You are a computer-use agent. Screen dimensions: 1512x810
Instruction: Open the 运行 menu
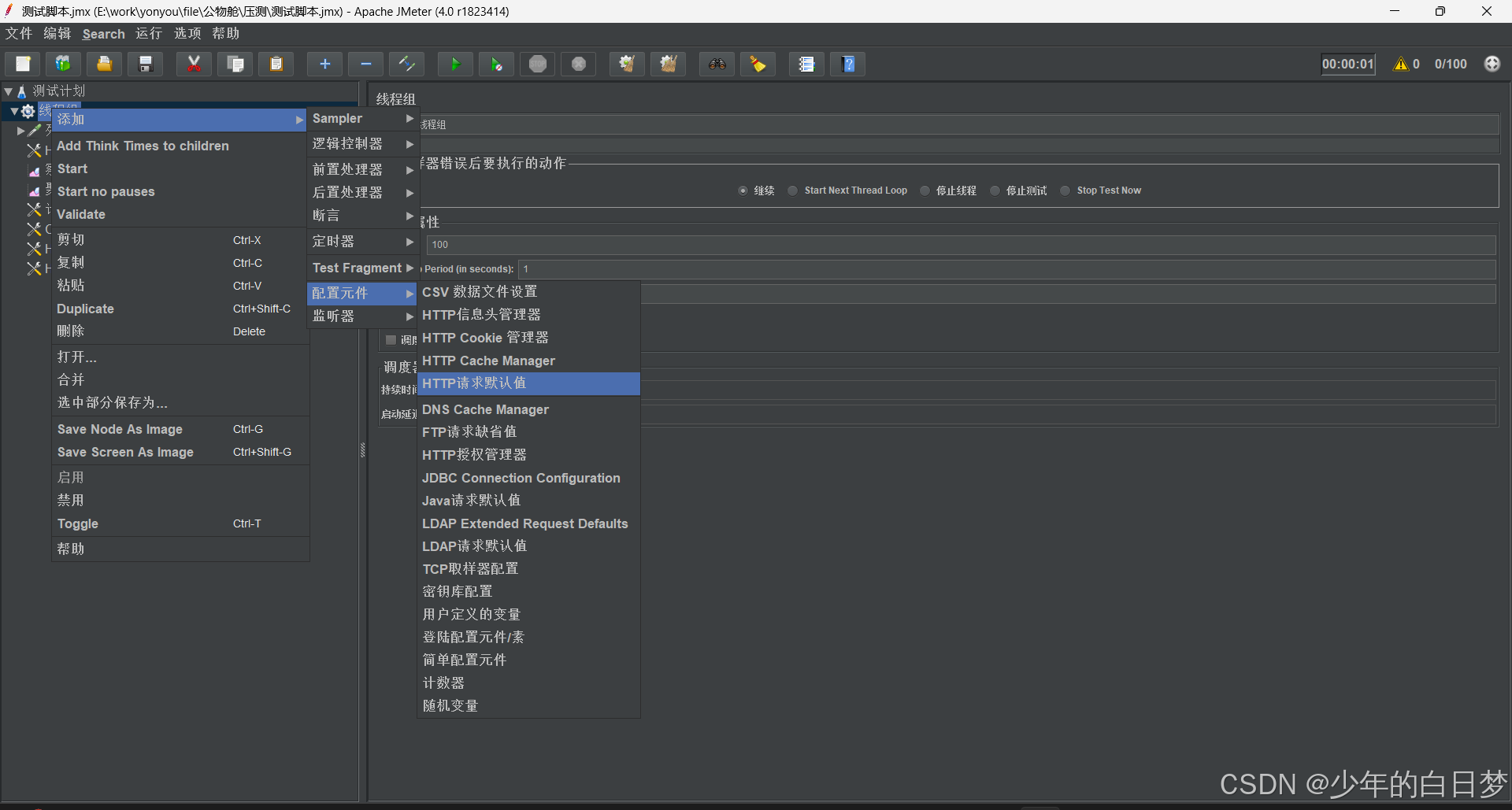(149, 33)
